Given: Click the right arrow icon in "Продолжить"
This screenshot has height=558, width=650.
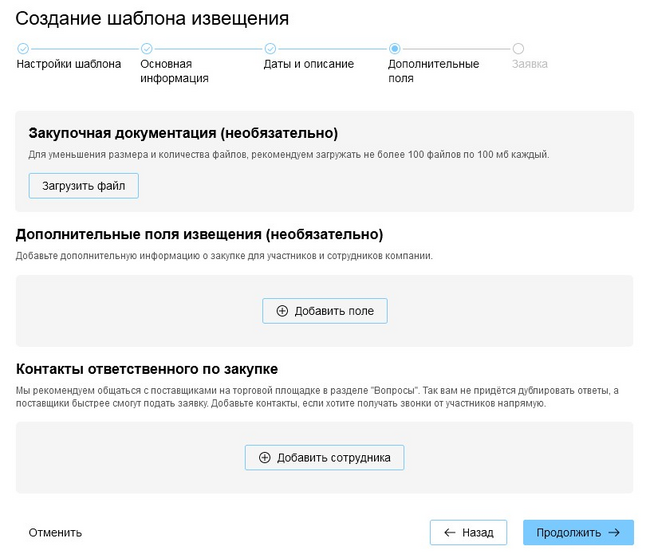Looking at the screenshot, I should pyautogui.click(x=614, y=533).
